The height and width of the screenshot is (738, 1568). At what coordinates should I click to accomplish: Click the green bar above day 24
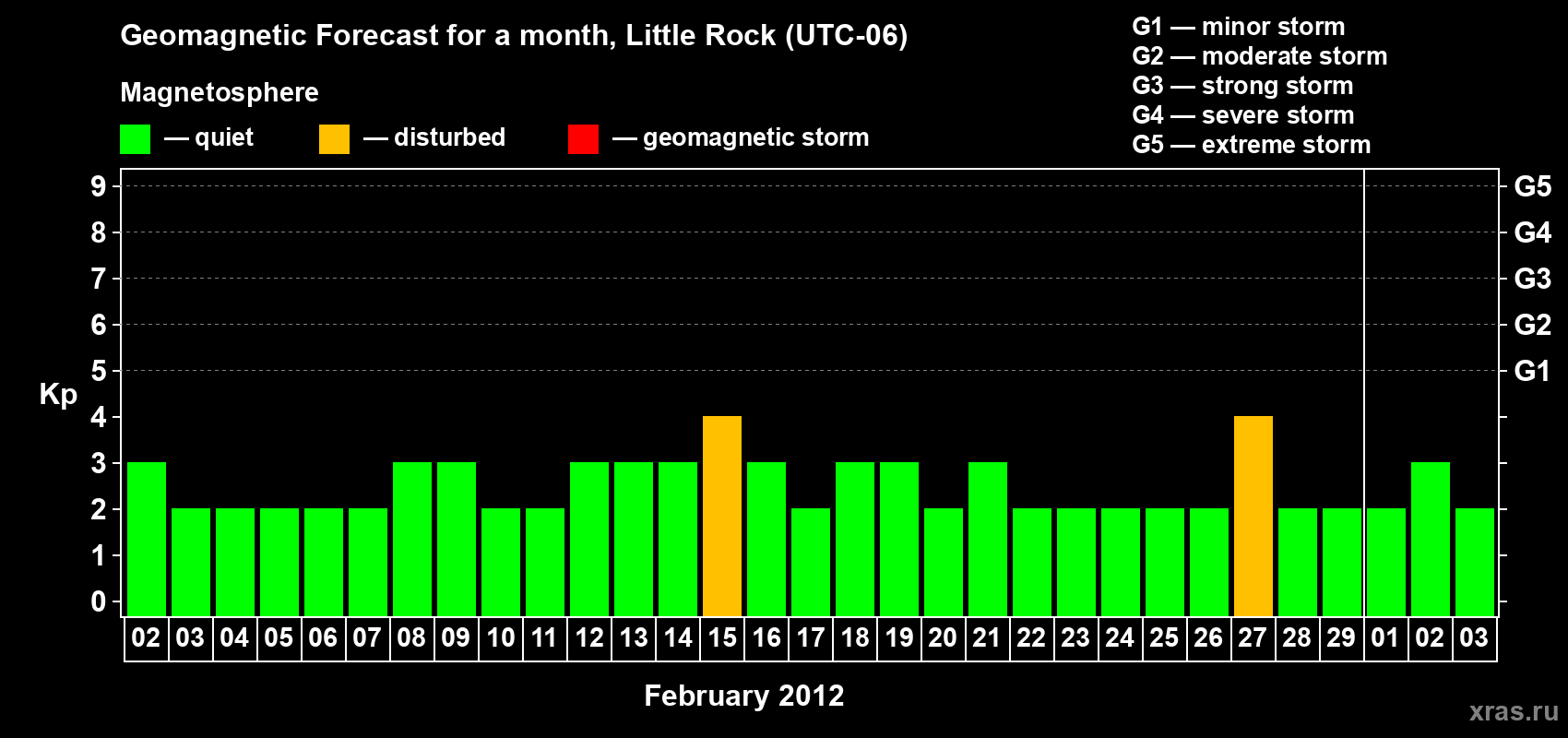1121,562
